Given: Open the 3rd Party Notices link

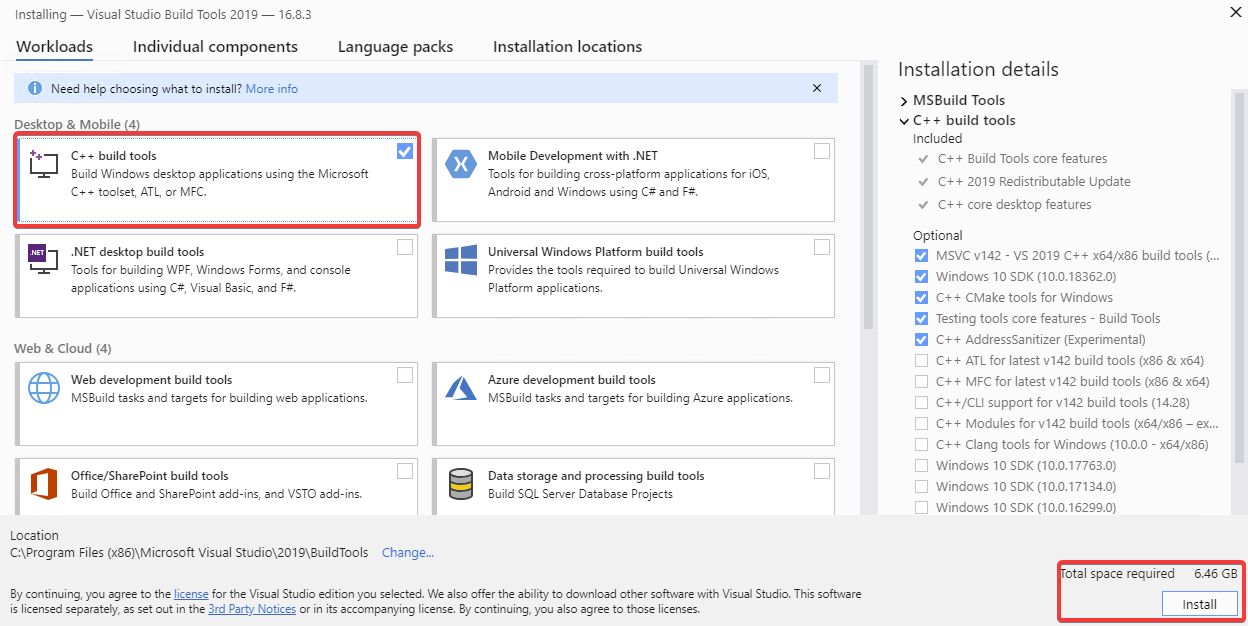Looking at the screenshot, I should click(x=251, y=609).
